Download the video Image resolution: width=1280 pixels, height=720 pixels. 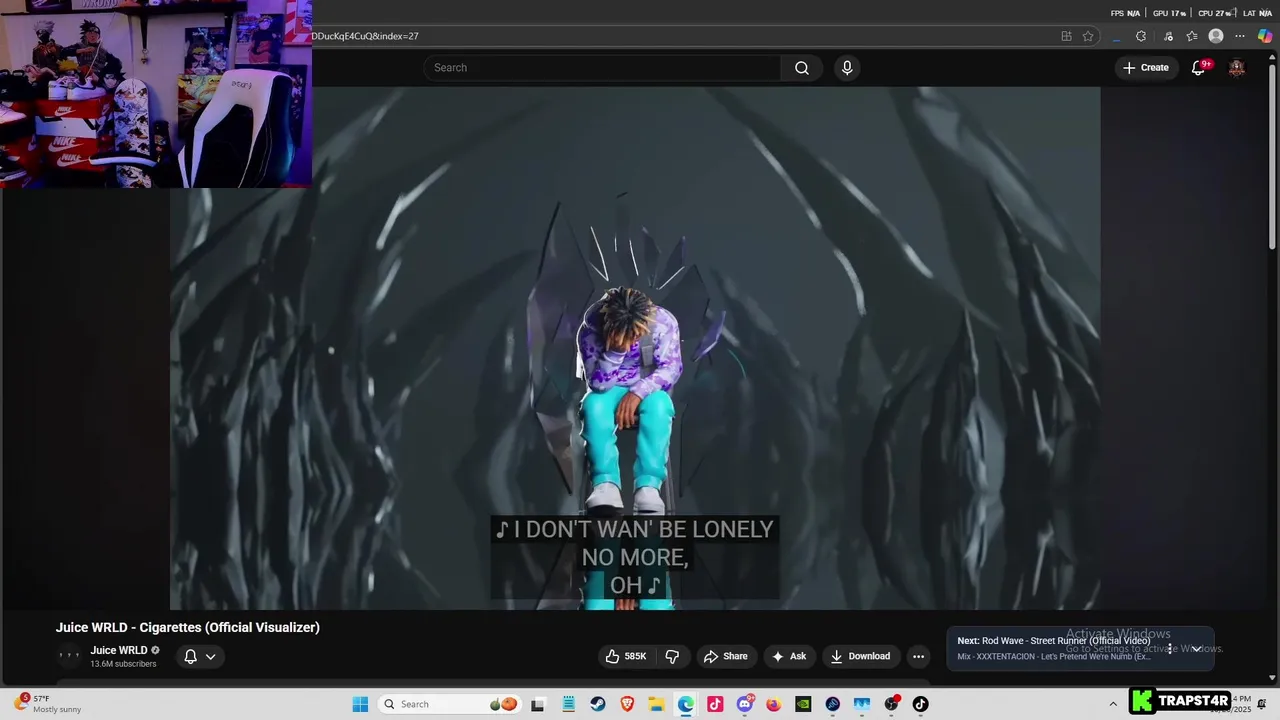coord(860,656)
